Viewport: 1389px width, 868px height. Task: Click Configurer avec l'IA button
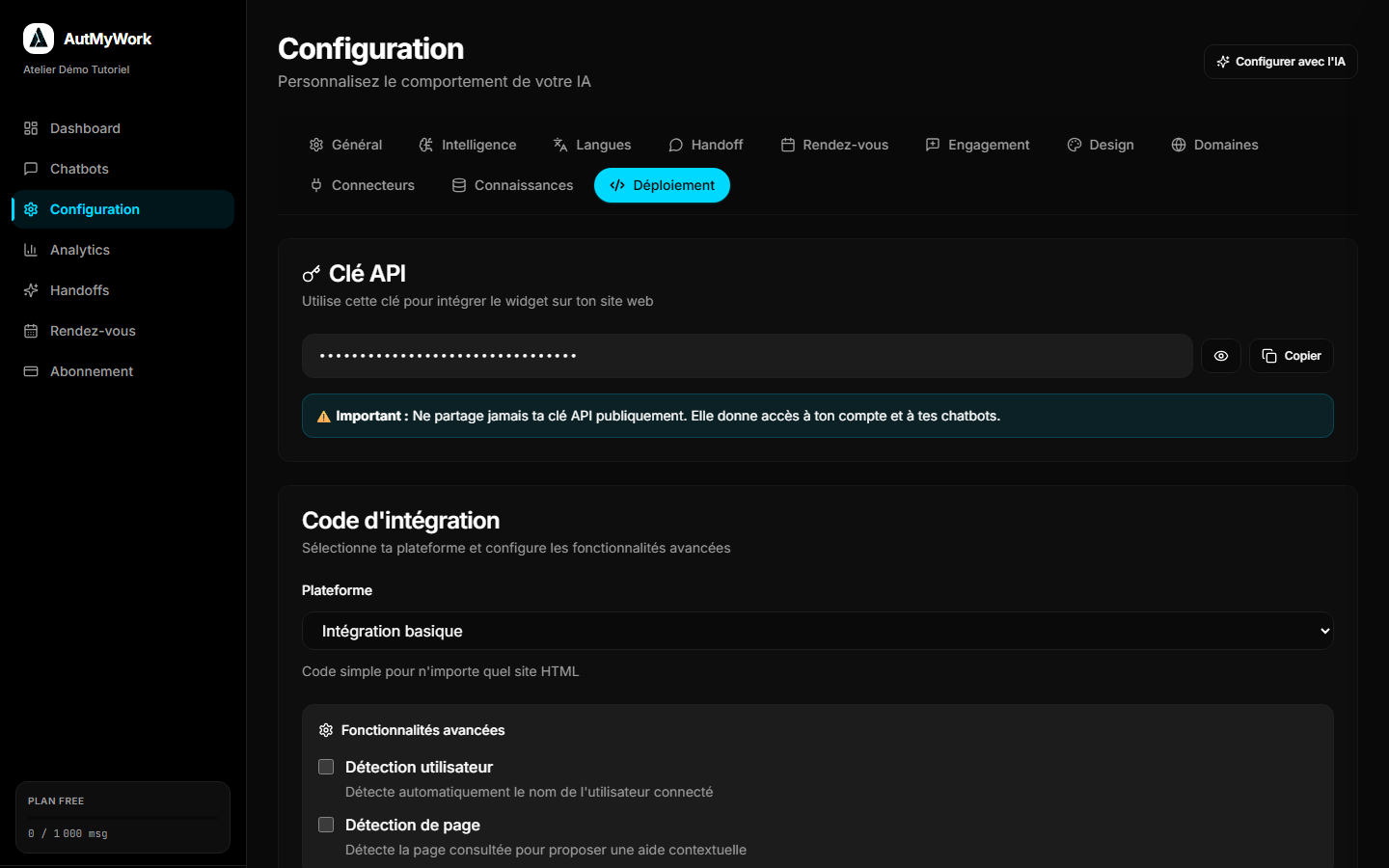pyautogui.click(x=1281, y=62)
